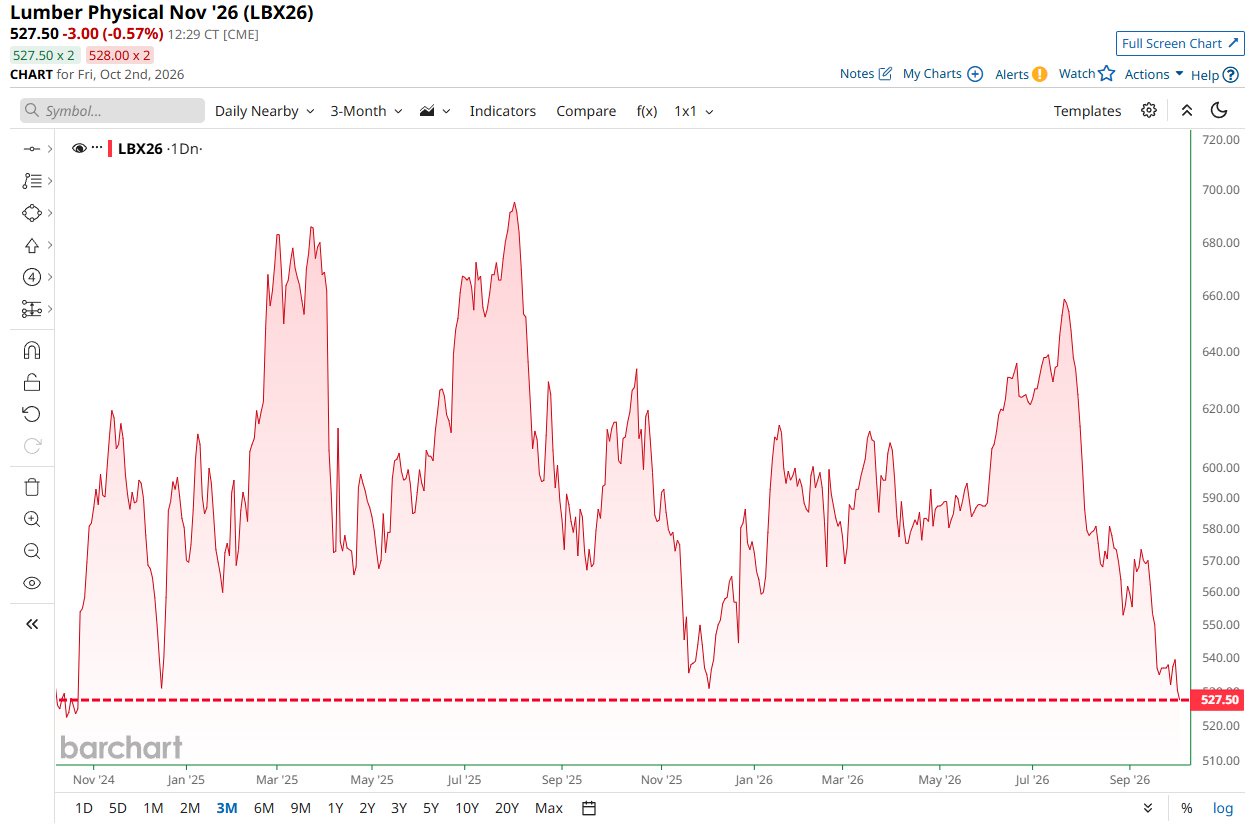Screen dimensions: 1251x828
Task: Open the Help link
Action: tap(1214, 74)
